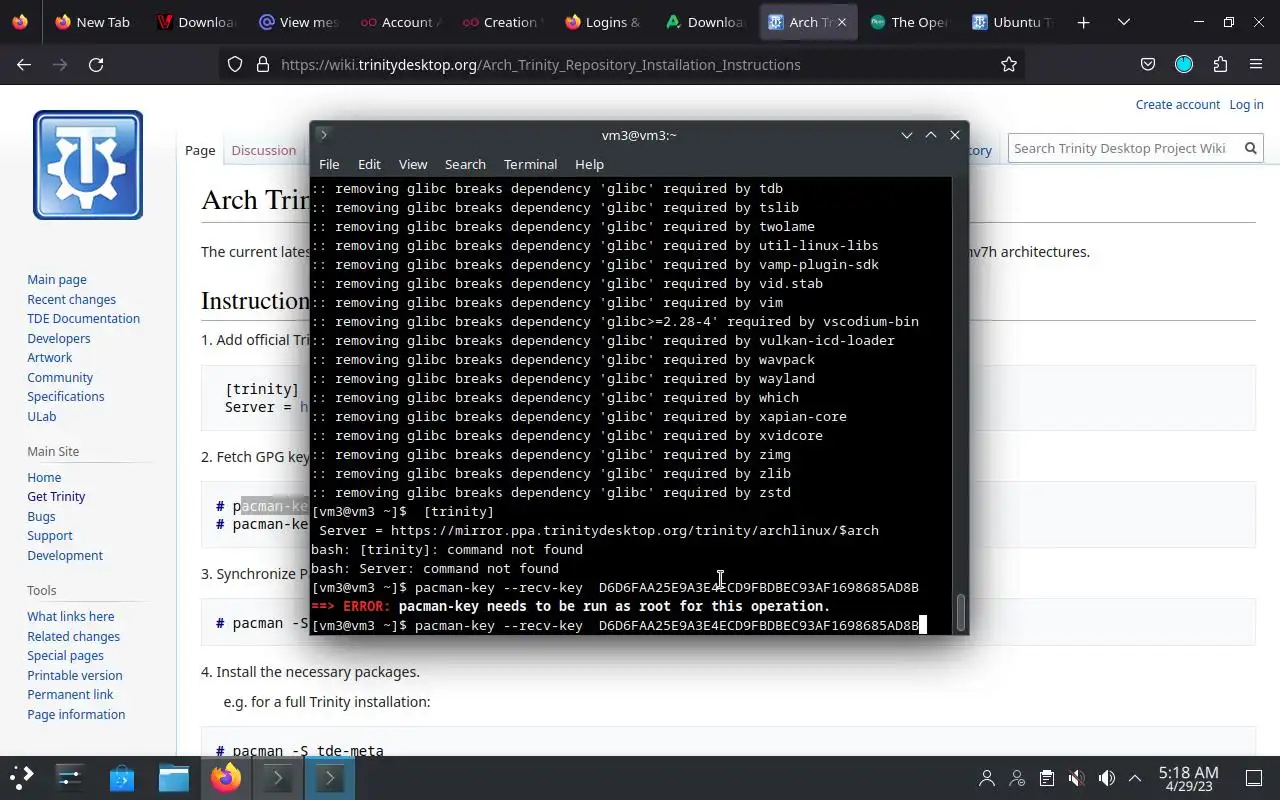
Task: Bookmark this page with the star icon
Action: click(x=1009, y=64)
